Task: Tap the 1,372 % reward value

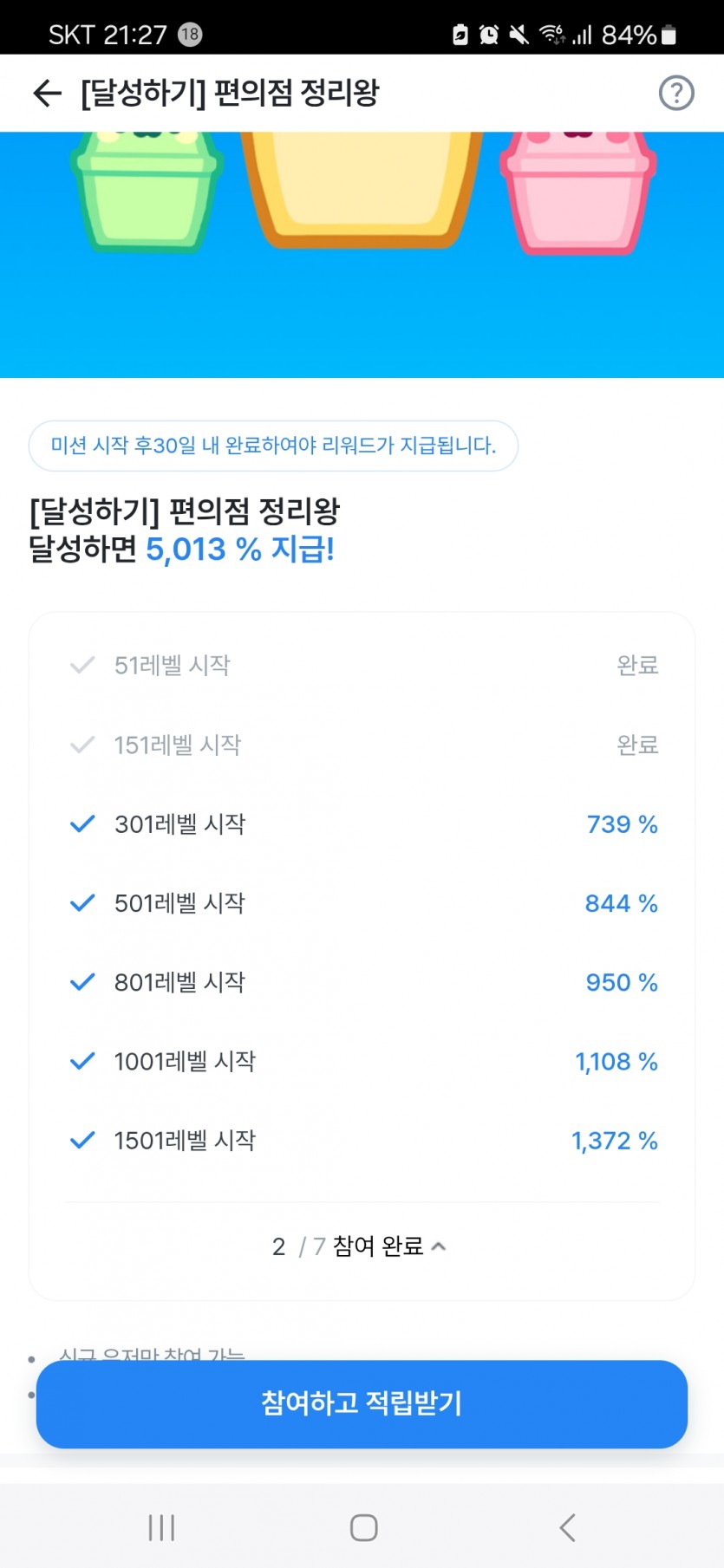Action: pyautogui.click(x=614, y=1141)
